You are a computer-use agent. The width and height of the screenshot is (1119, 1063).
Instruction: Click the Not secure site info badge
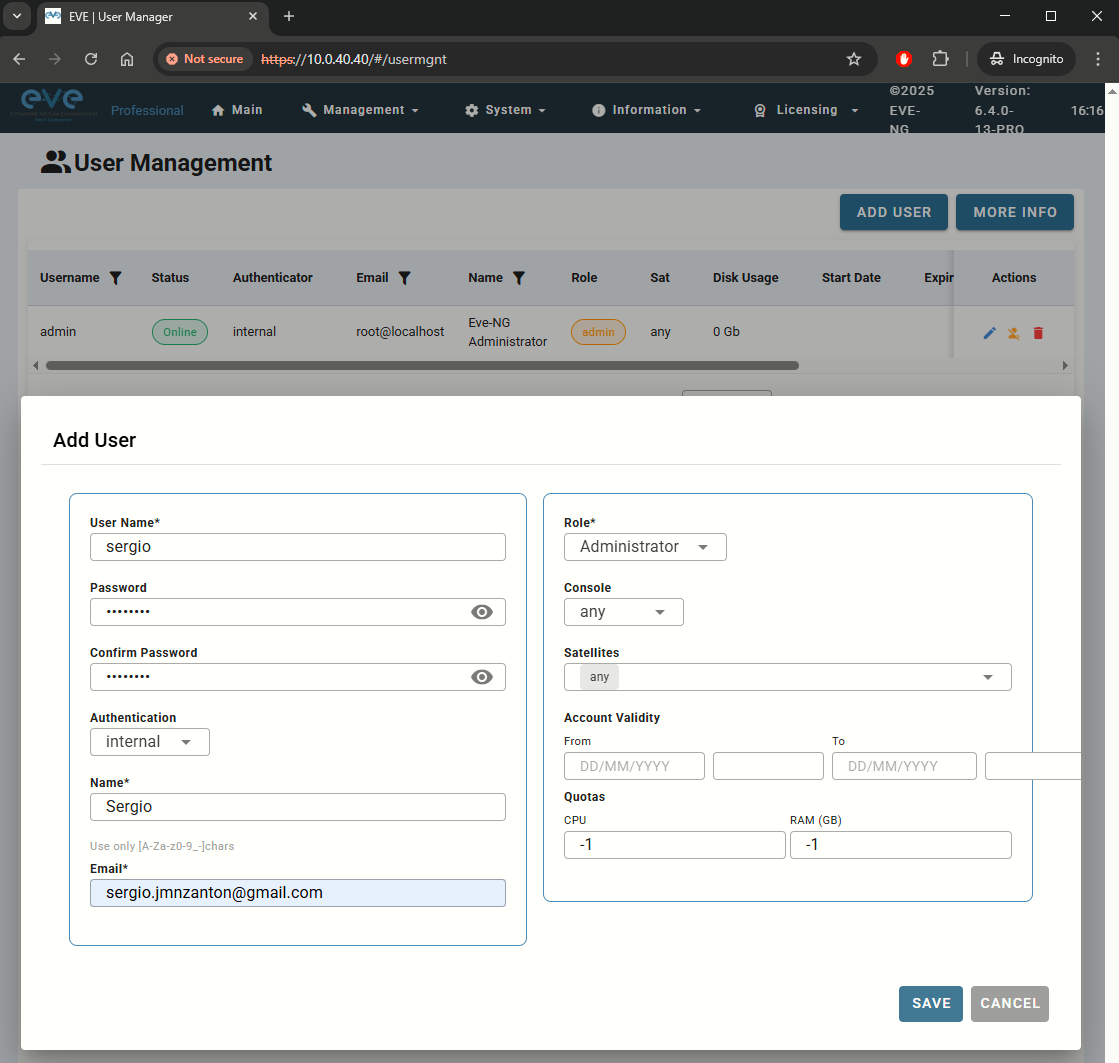point(205,59)
